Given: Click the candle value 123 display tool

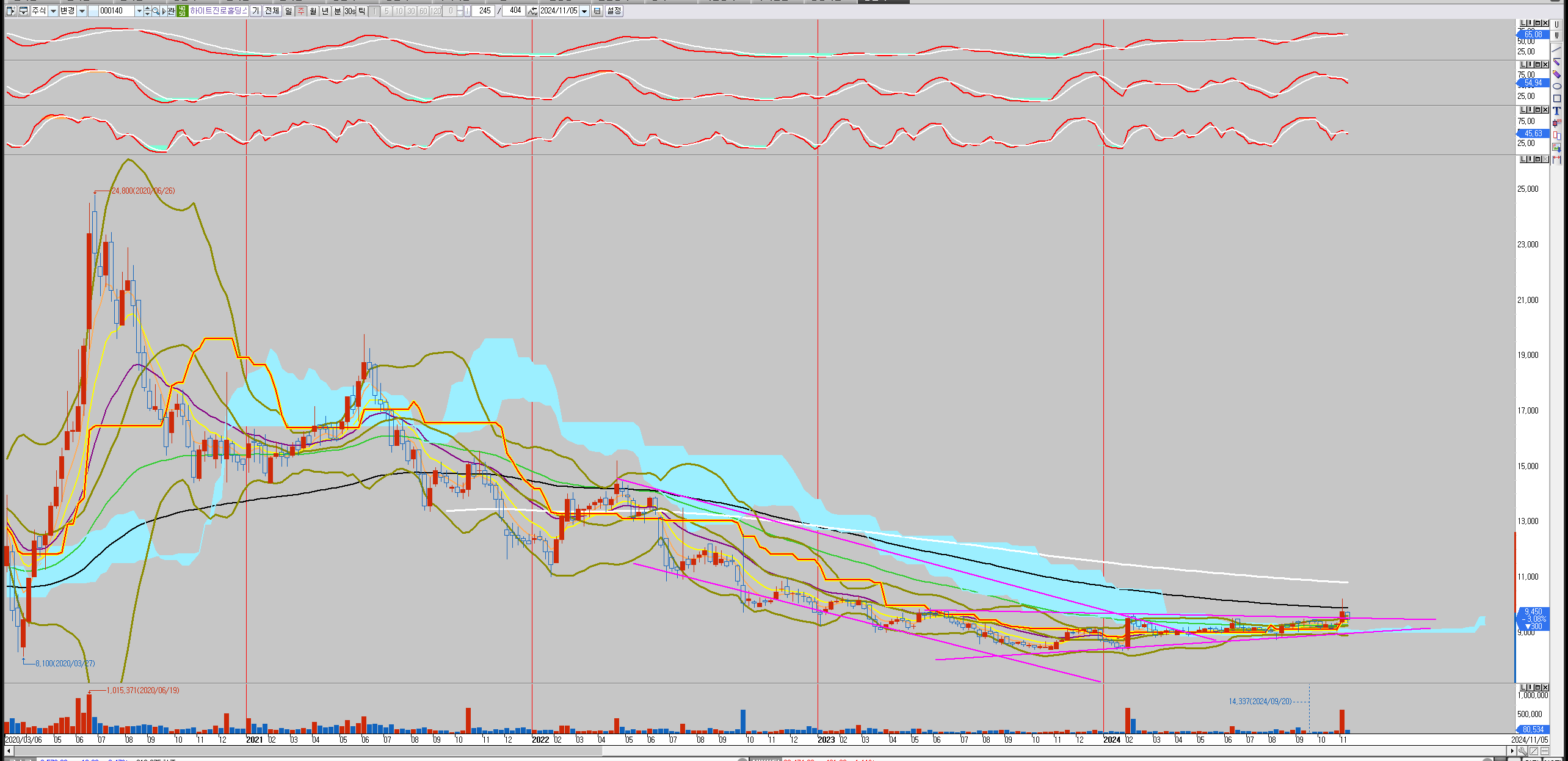Looking at the screenshot, I should (1556, 123).
